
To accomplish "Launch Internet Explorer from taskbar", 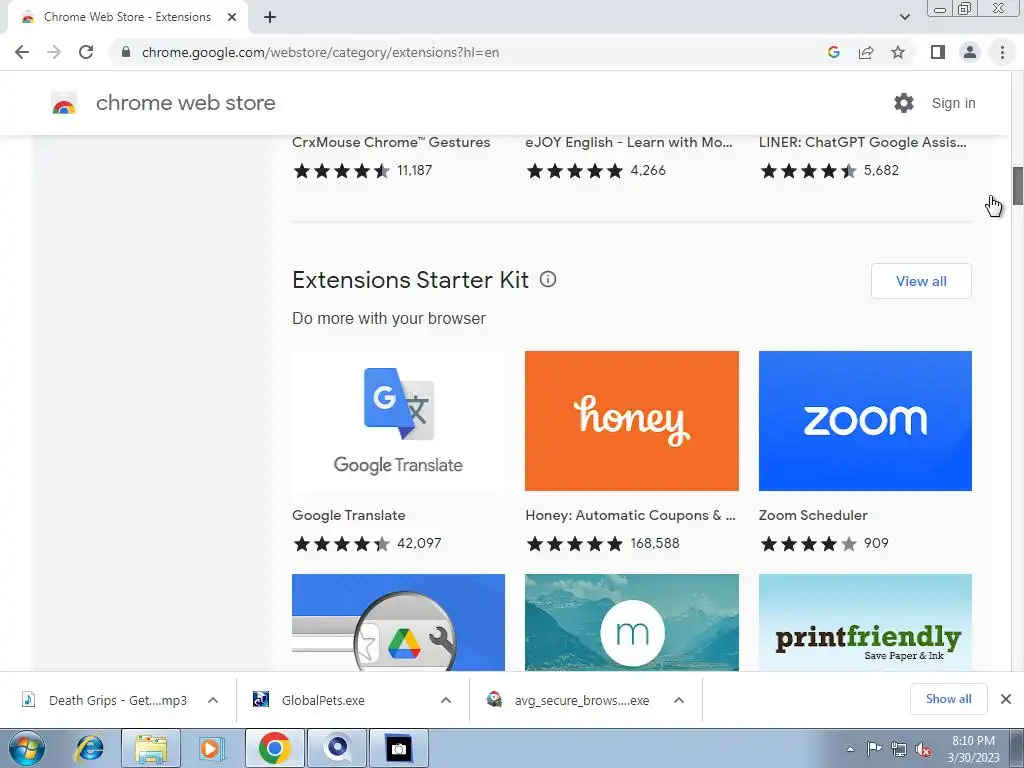I will [89, 748].
